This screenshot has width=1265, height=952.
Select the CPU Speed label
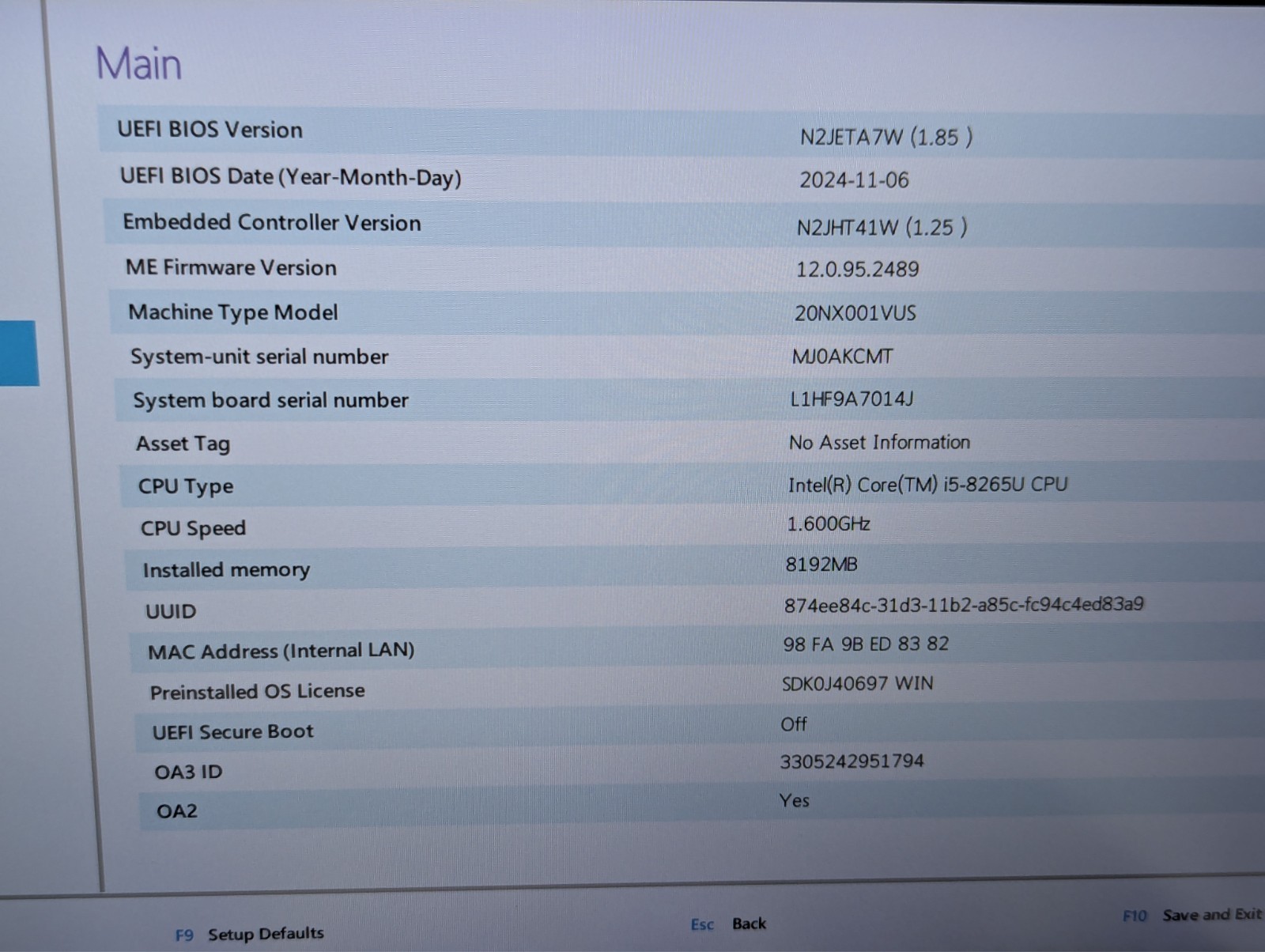click(x=193, y=528)
